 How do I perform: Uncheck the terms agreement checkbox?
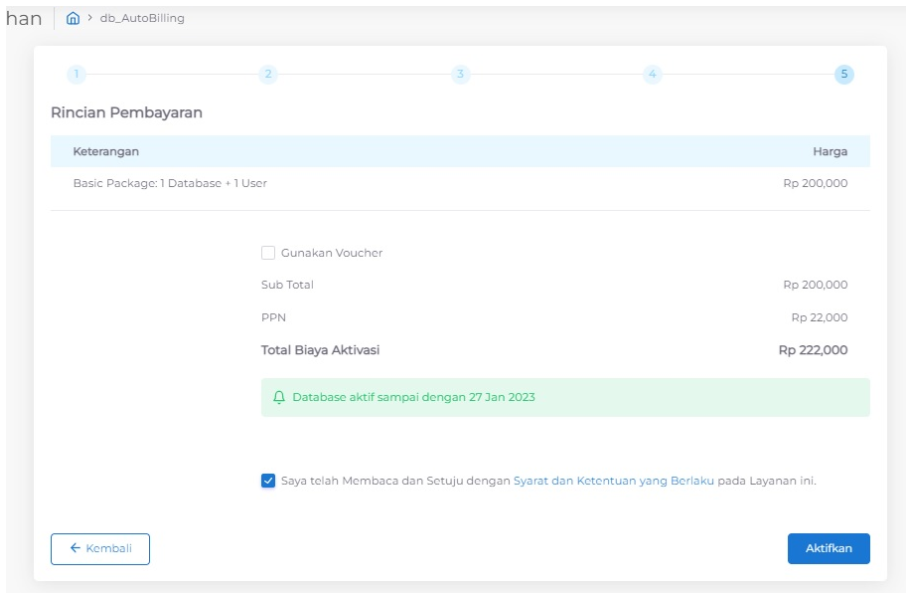click(x=268, y=481)
